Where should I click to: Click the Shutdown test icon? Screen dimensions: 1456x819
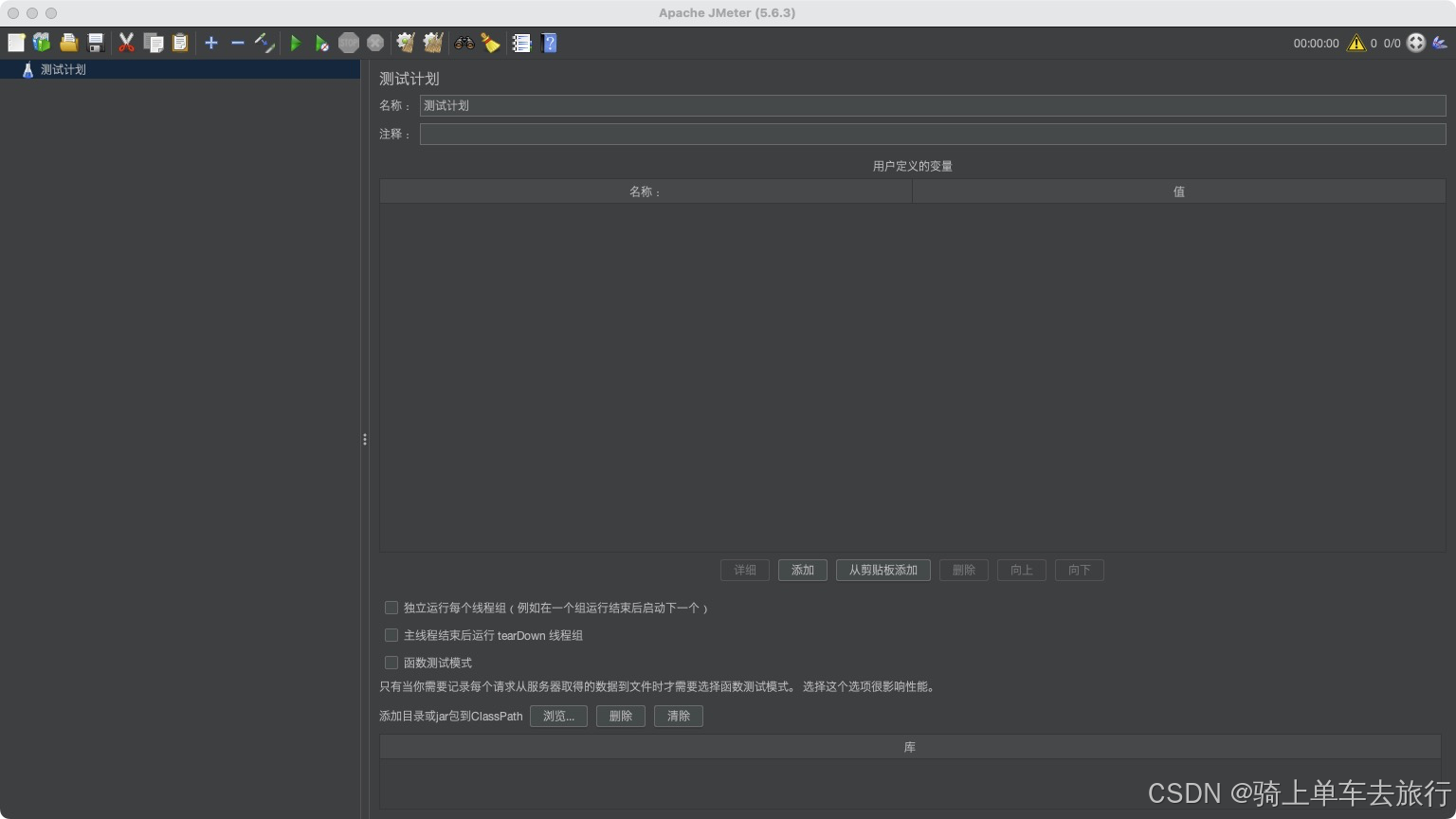pyautogui.click(x=375, y=43)
